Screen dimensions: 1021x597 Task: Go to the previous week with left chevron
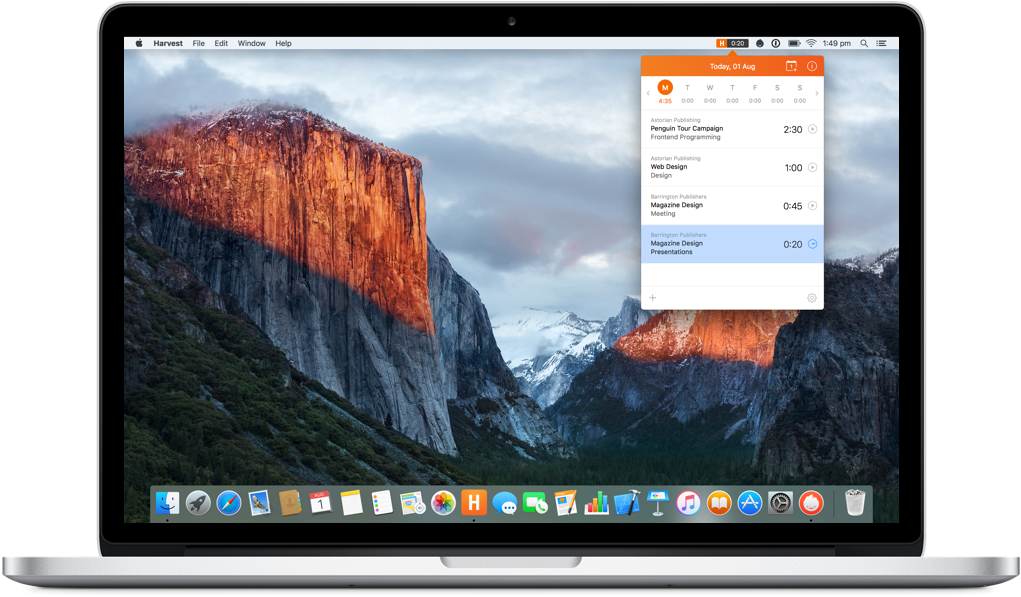coord(648,93)
